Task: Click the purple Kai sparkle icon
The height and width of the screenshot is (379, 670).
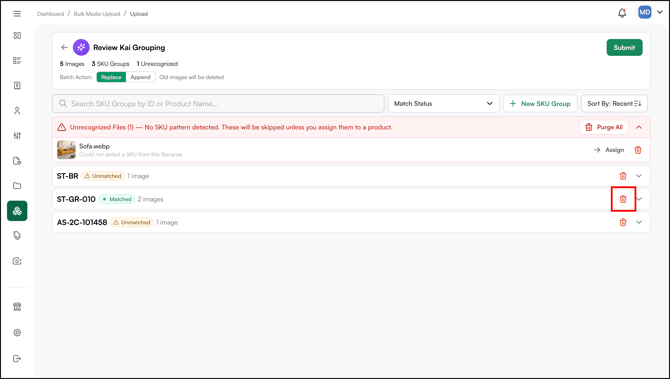Action: [x=81, y=47]
